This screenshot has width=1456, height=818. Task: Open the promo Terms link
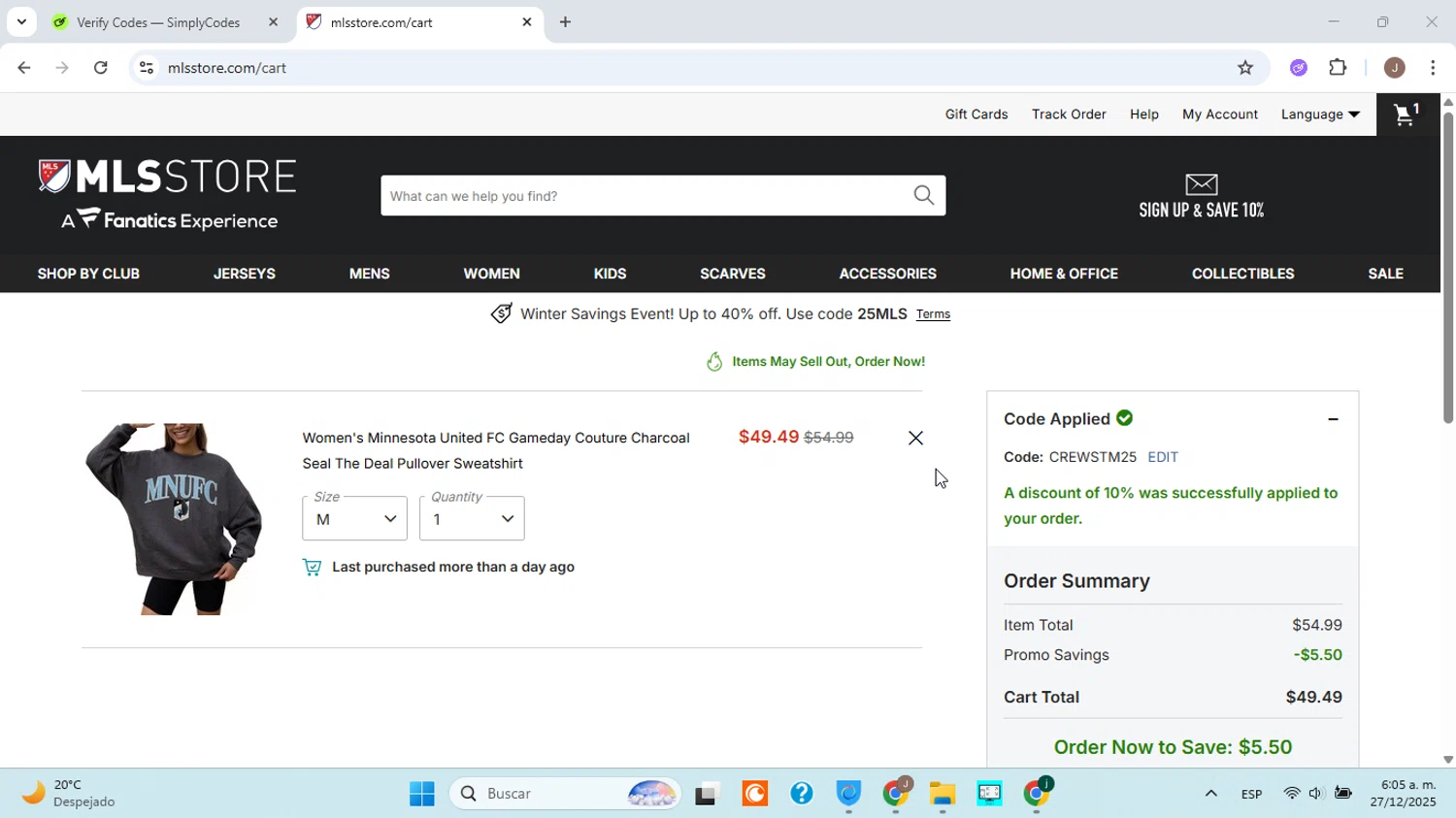(x=933, y=314)
